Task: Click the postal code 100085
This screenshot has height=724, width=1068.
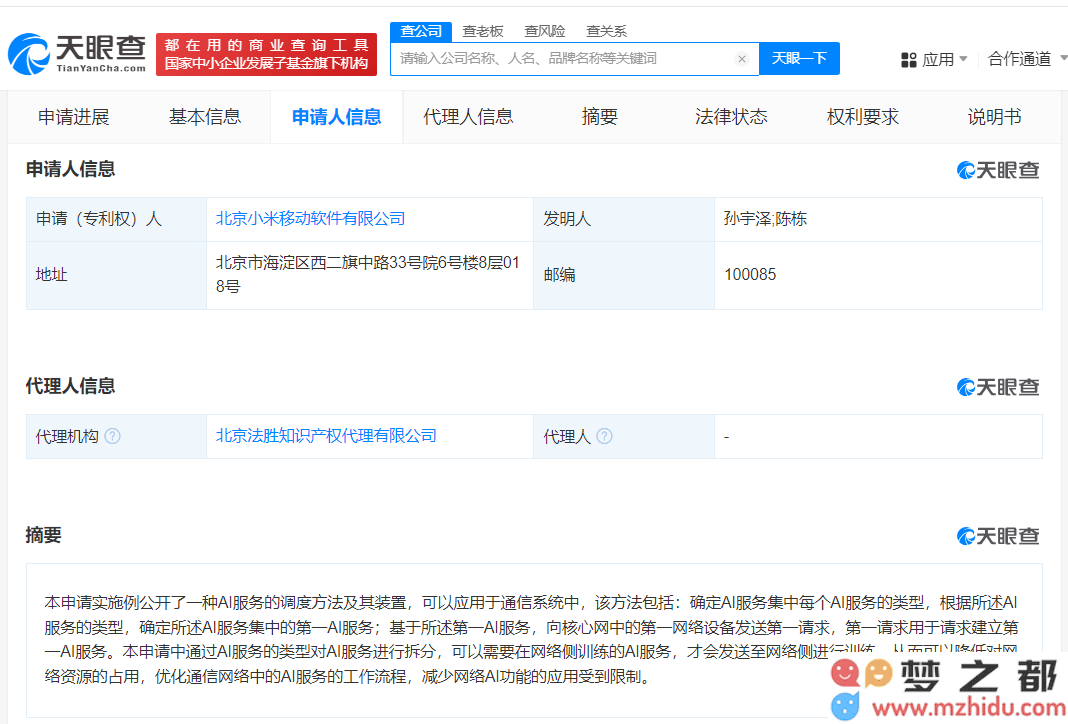Action: pyautogui.click(x=750, y=274)
